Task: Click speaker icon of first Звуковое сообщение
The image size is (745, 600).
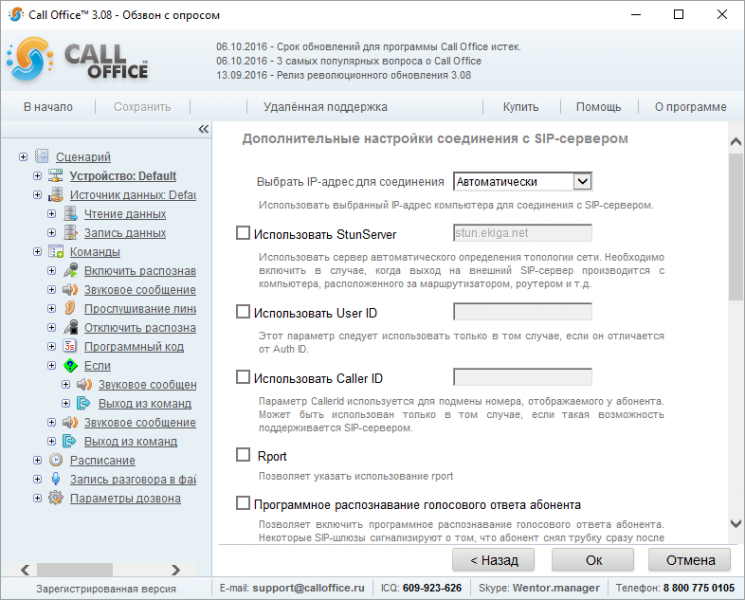Action: (x=70, y=289)
